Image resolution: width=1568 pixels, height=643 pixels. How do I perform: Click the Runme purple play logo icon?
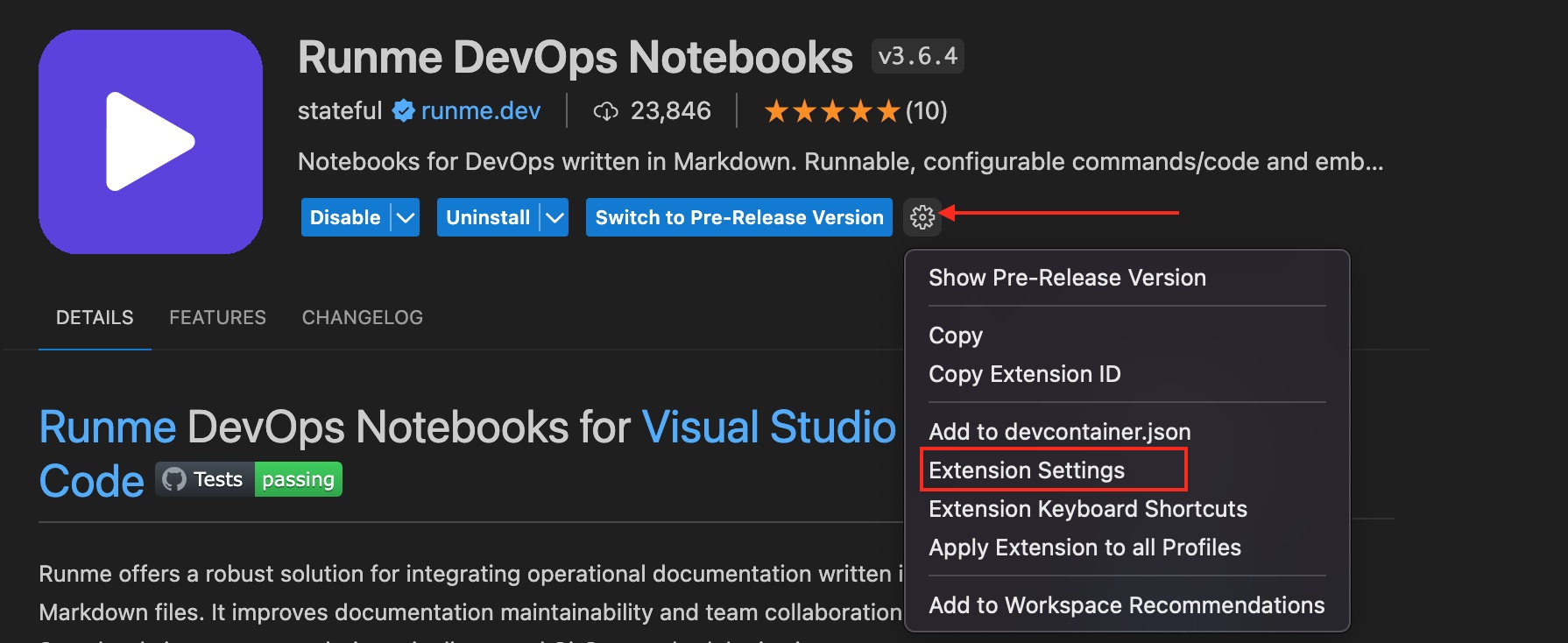click(x=150, y=142)
